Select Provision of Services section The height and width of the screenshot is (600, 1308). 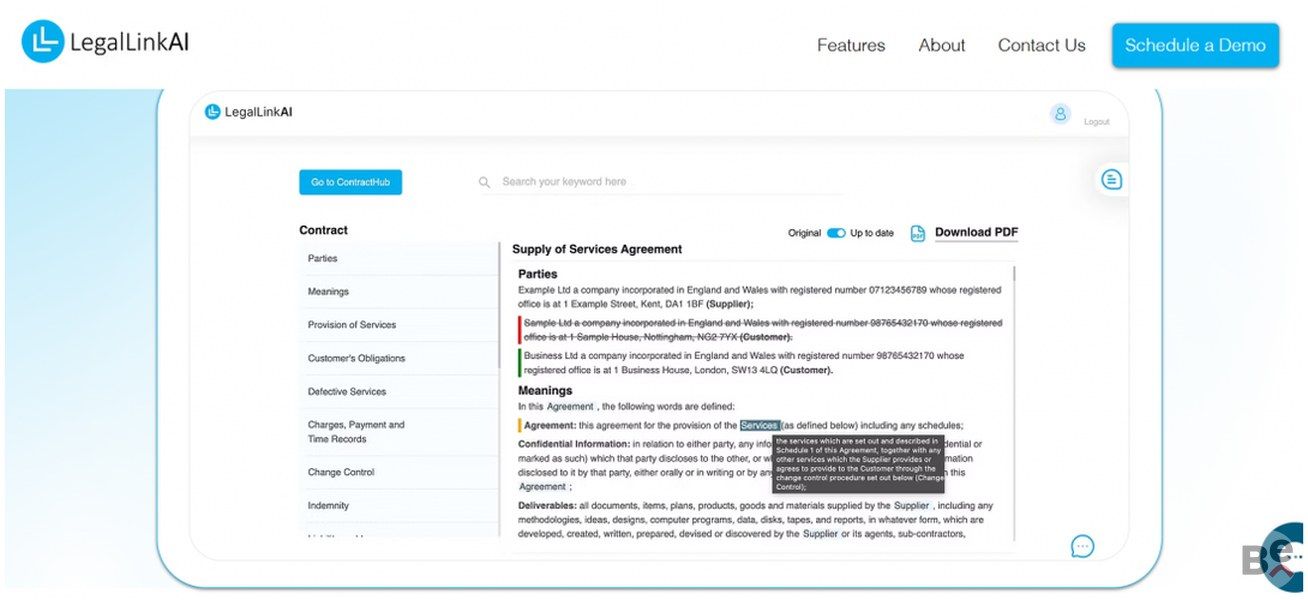coord(399,325)
